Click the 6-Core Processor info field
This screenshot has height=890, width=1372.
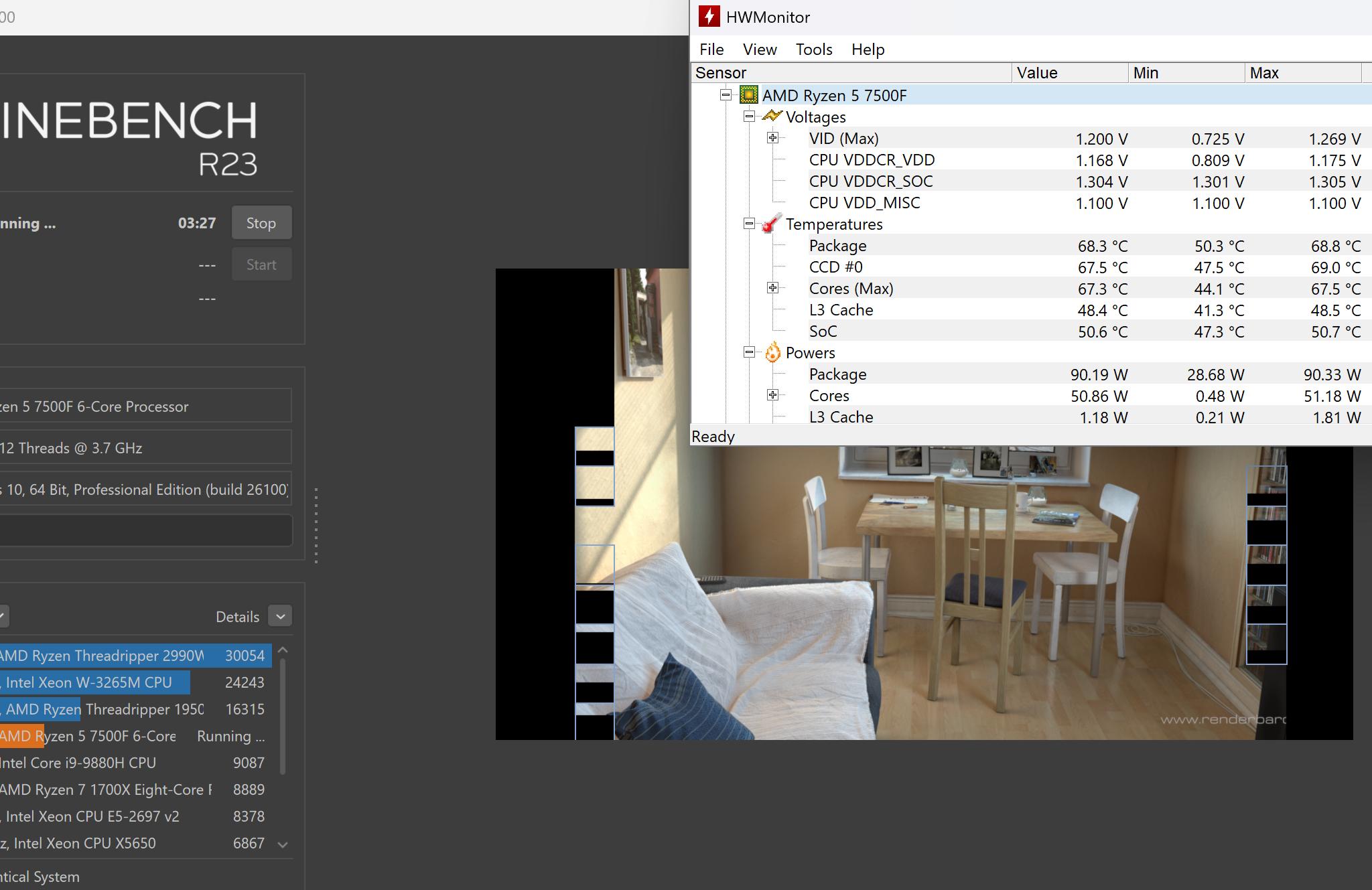[145, 406]
